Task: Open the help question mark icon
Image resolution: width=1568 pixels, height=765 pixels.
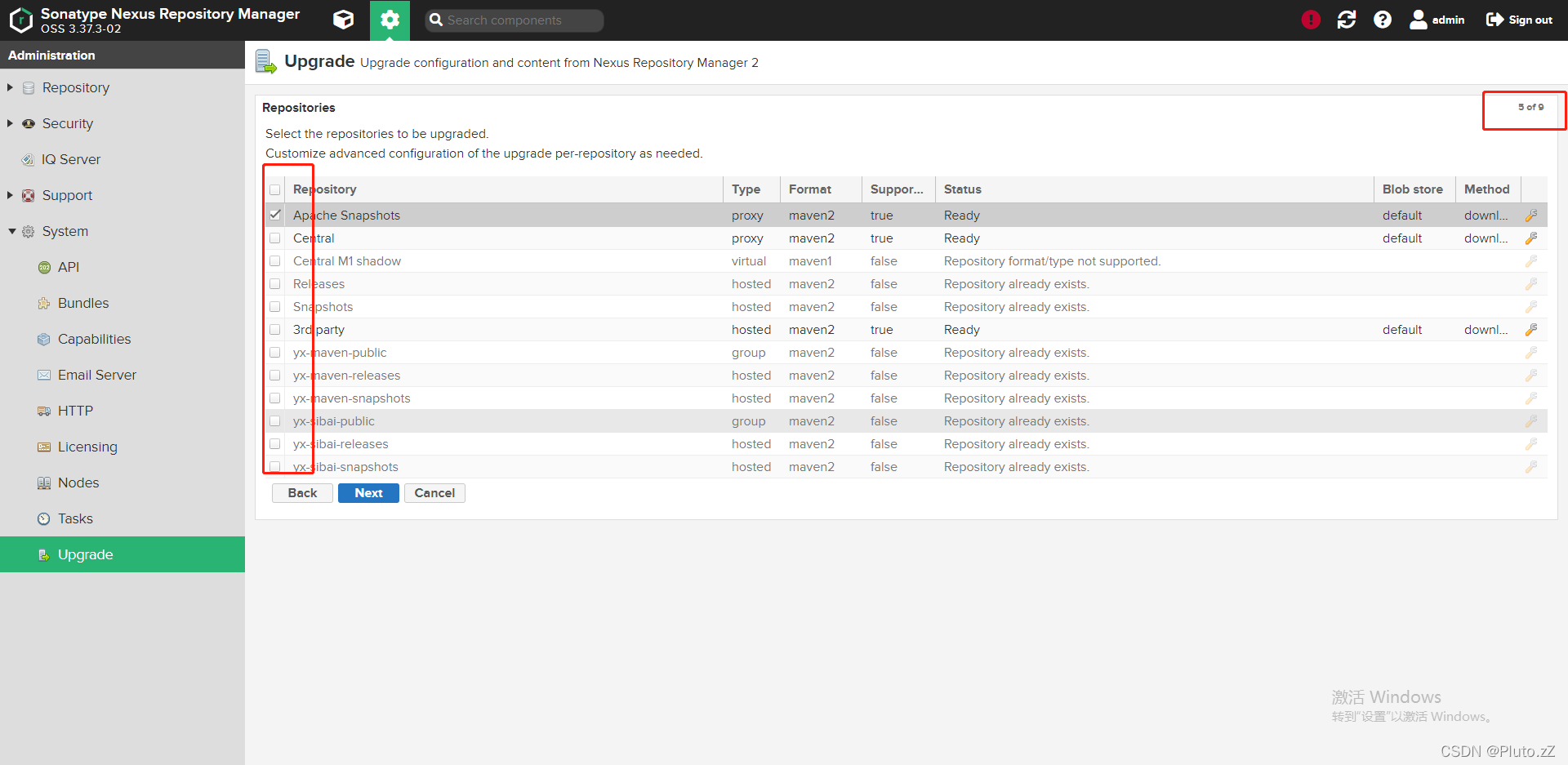Action: click(x=1383, y=20)
